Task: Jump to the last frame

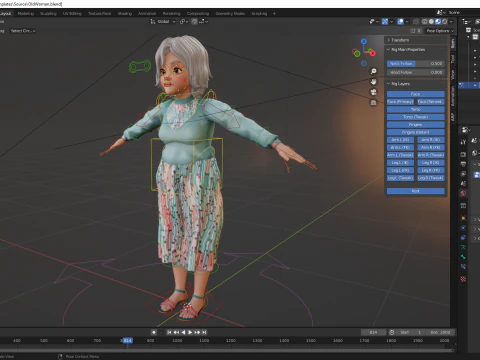Action: click(204, 332)
